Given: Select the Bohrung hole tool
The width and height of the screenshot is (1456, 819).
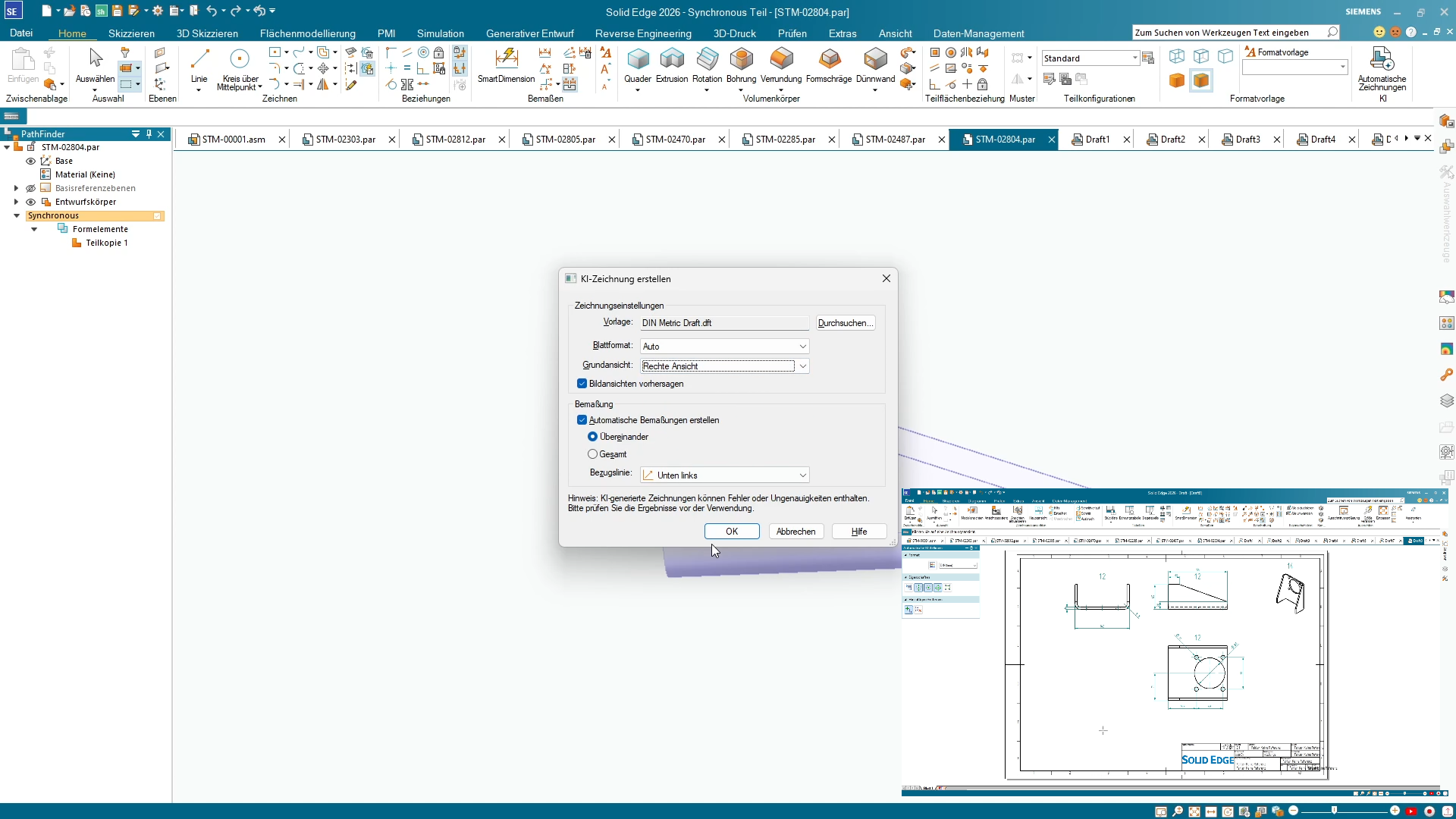Looking at the screenshot, I should coord(741,61).
